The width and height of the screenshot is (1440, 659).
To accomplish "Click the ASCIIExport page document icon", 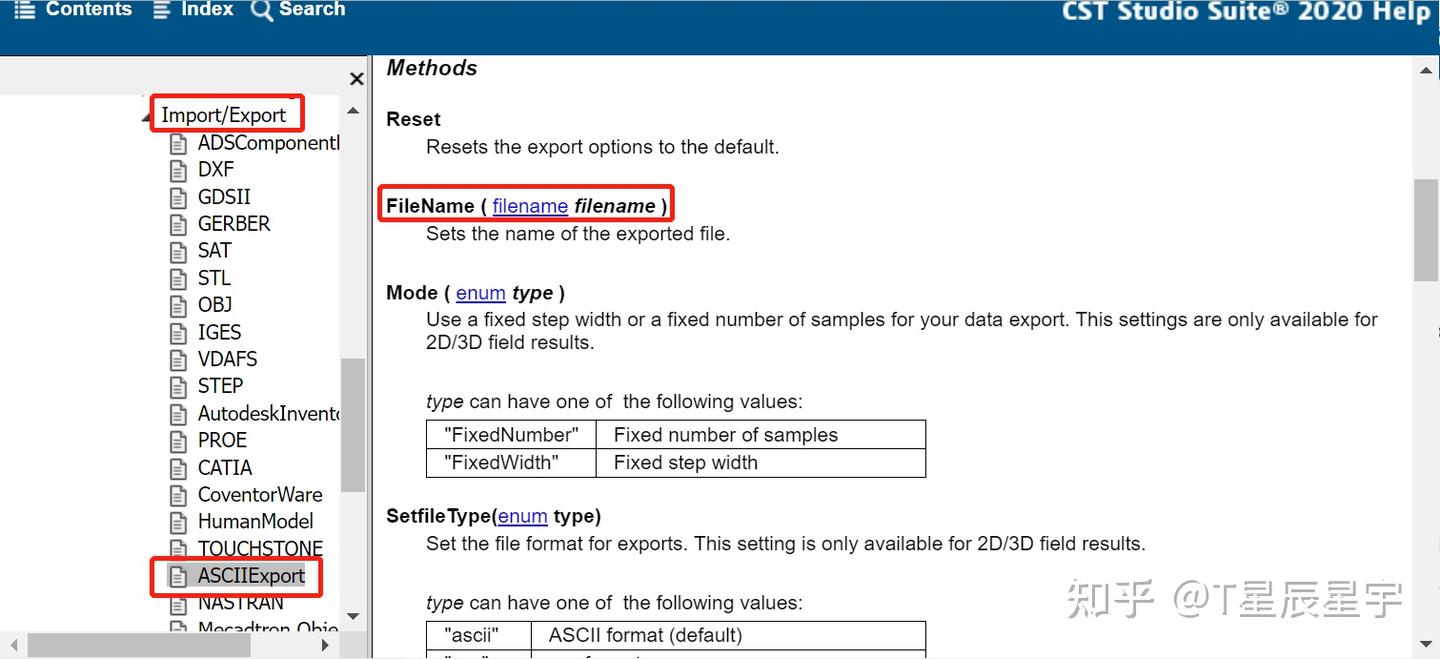I will 179,576.
